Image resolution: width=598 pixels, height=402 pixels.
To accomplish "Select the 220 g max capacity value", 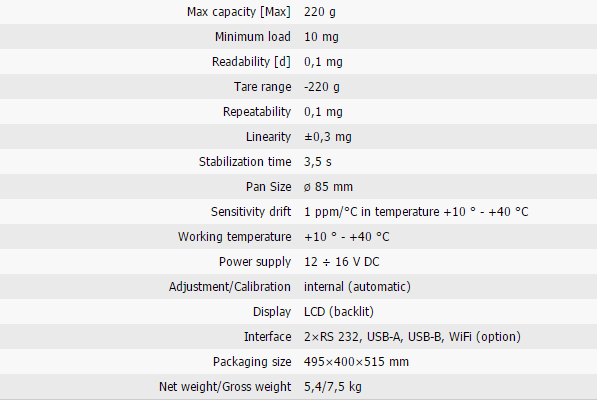I will pyautogui.click(x=320, y=12).
